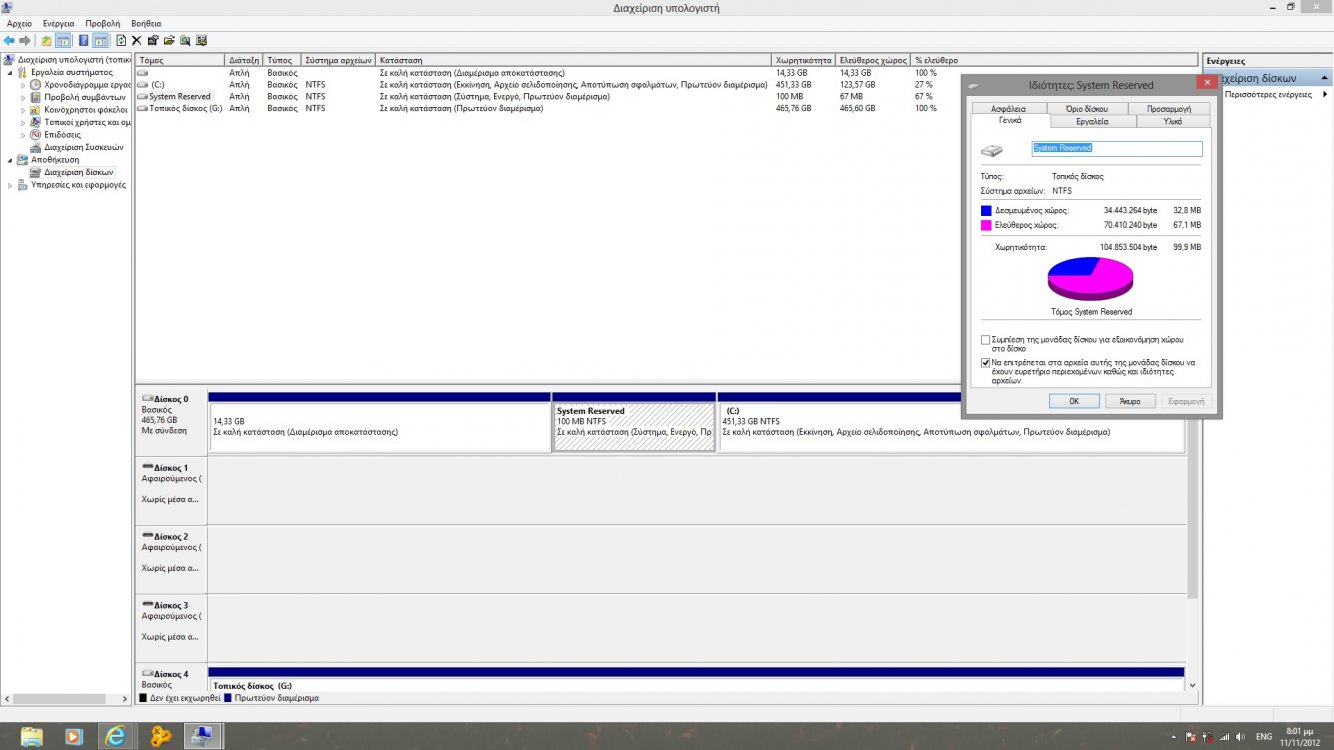The image size is (1334, 750).
Task: Click the Up one level folder icon
Action: [47, 41]
